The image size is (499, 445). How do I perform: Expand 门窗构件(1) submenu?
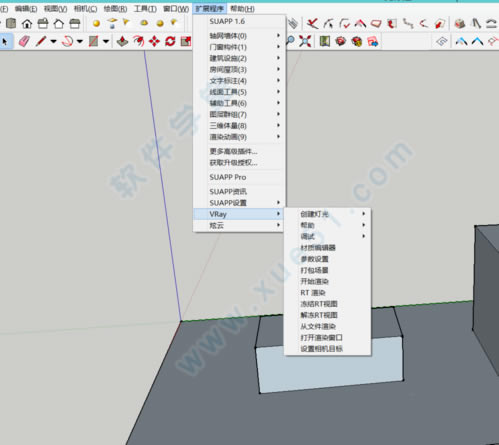click(239, 47)
